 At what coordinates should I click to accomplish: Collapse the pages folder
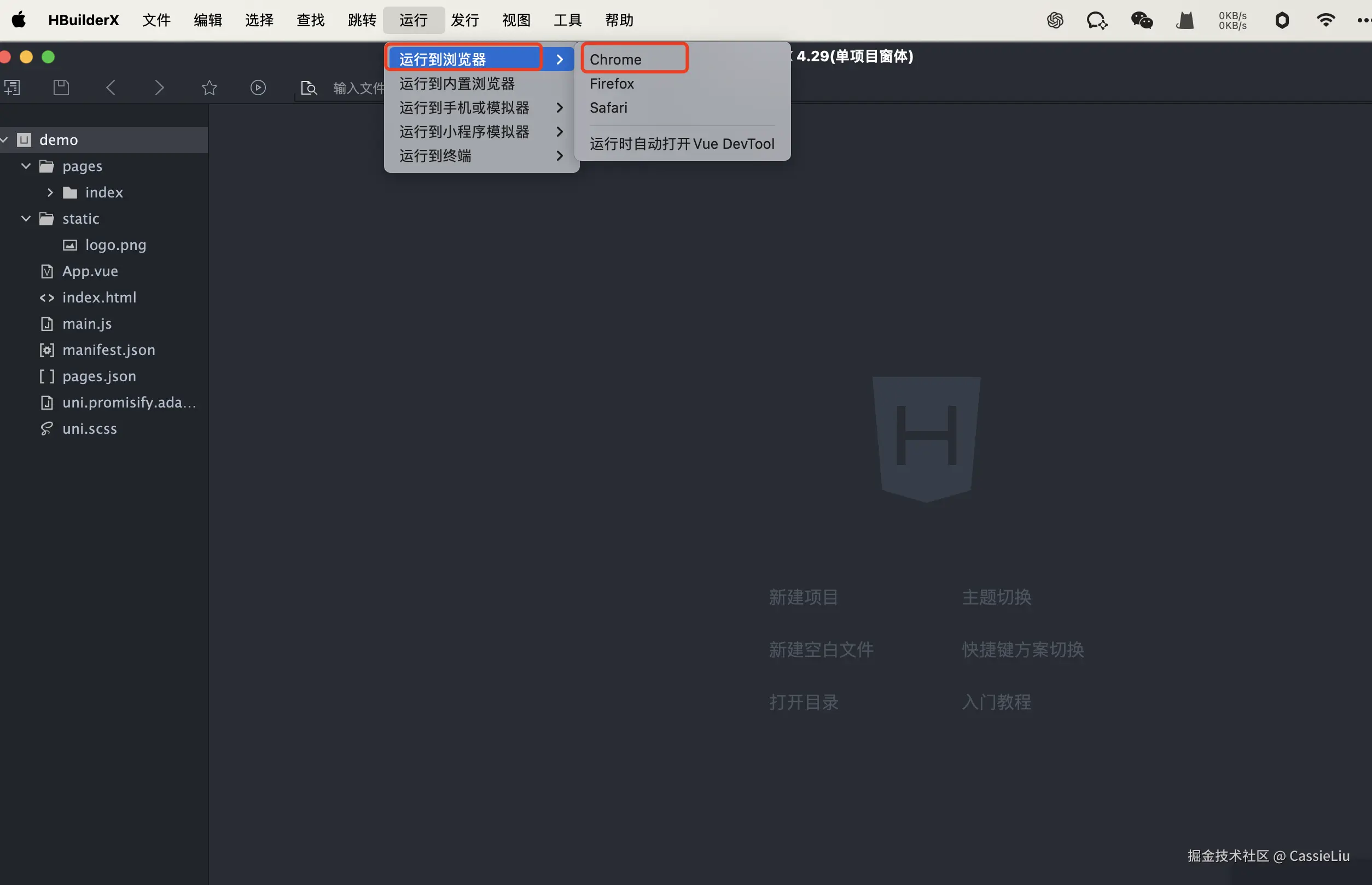tap(26, 166)
